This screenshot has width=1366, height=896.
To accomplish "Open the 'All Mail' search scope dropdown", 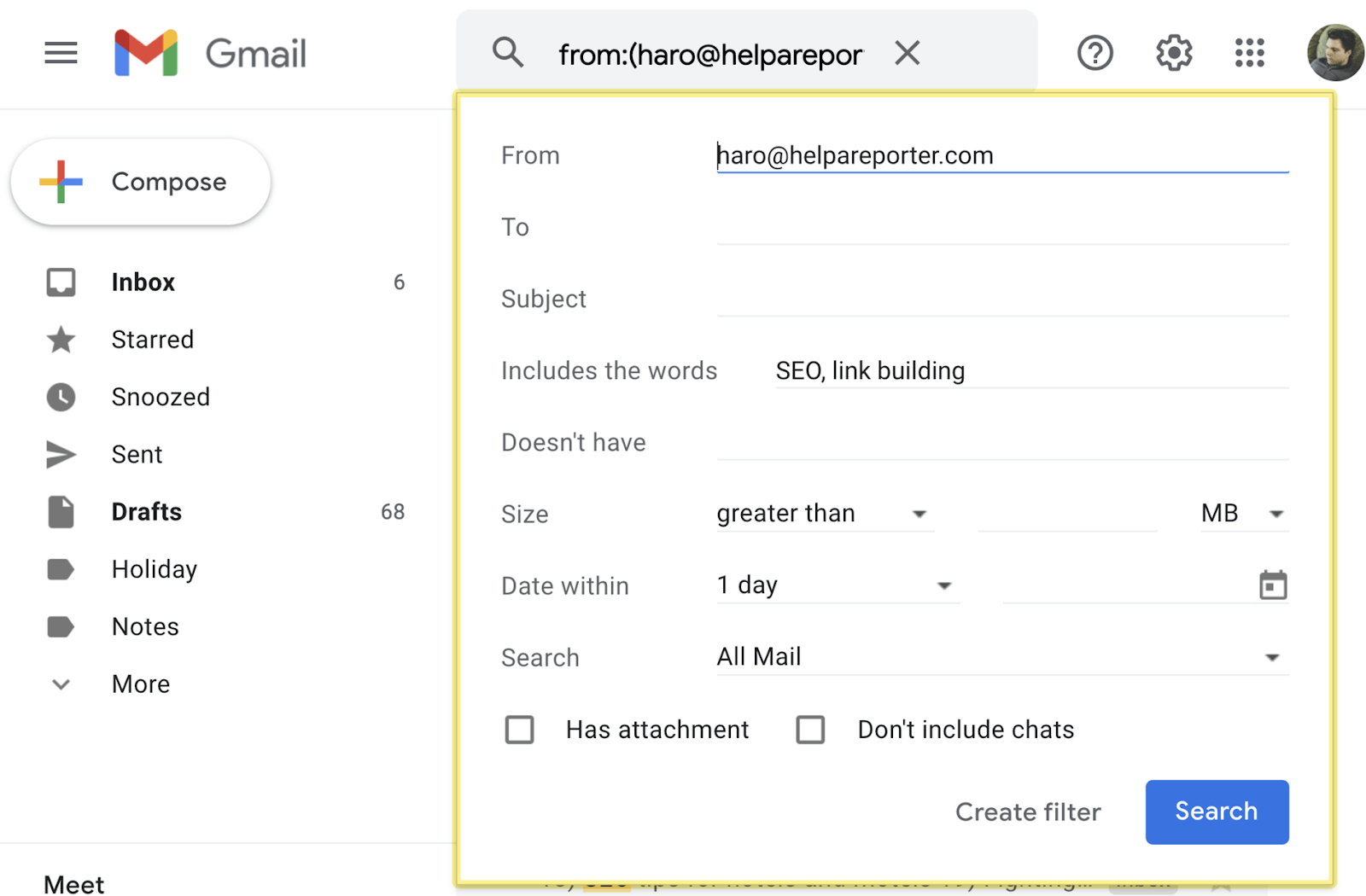I will (x=1001, y=657).
